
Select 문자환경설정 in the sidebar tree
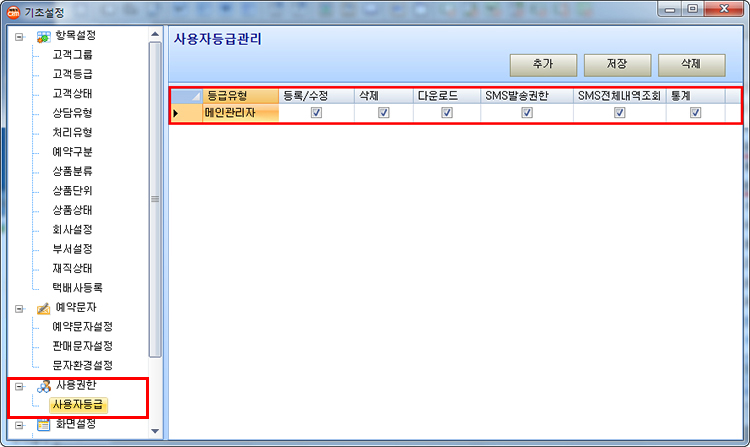[x=82, y=365]
